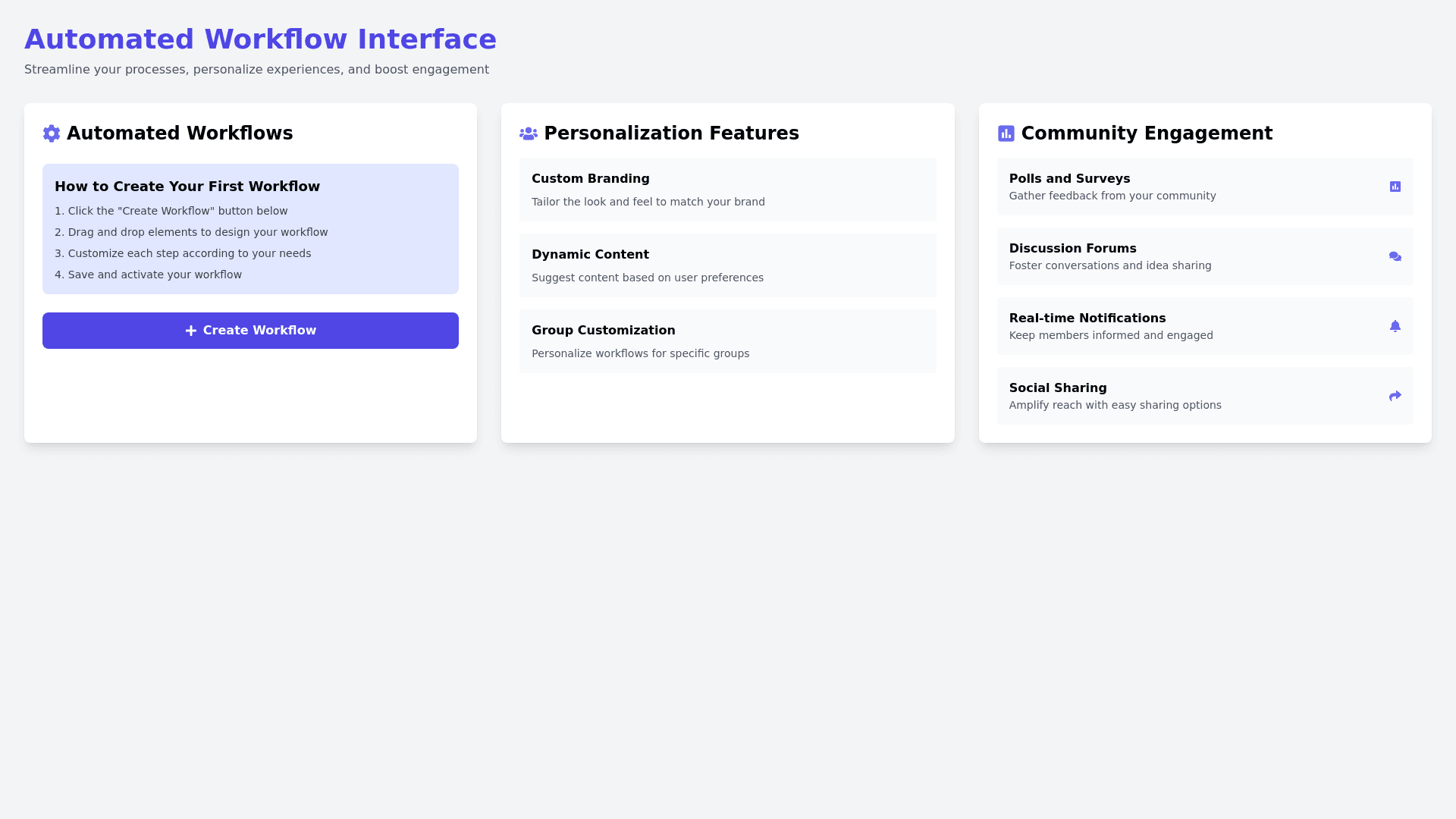
Task: Click step 2 about drag and drop elements
Action: click(x=191, y=232)
